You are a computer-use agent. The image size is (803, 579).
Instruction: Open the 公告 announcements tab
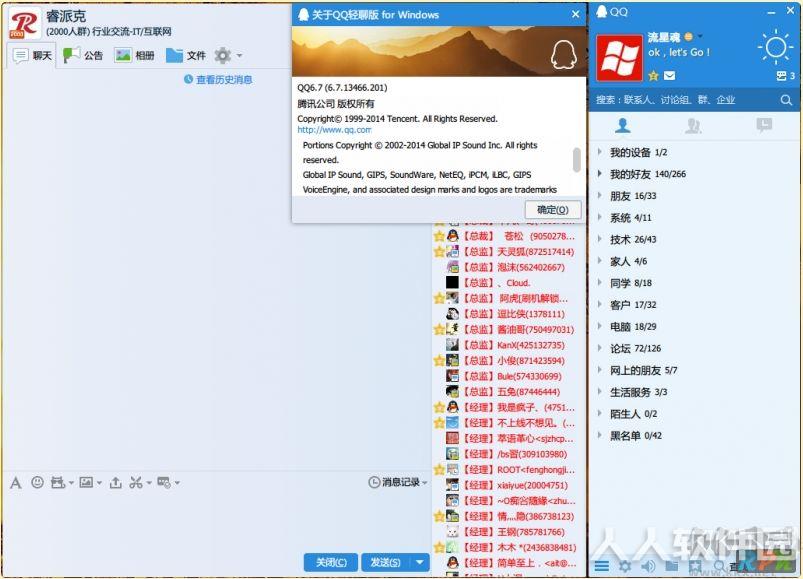coord(83,55)
